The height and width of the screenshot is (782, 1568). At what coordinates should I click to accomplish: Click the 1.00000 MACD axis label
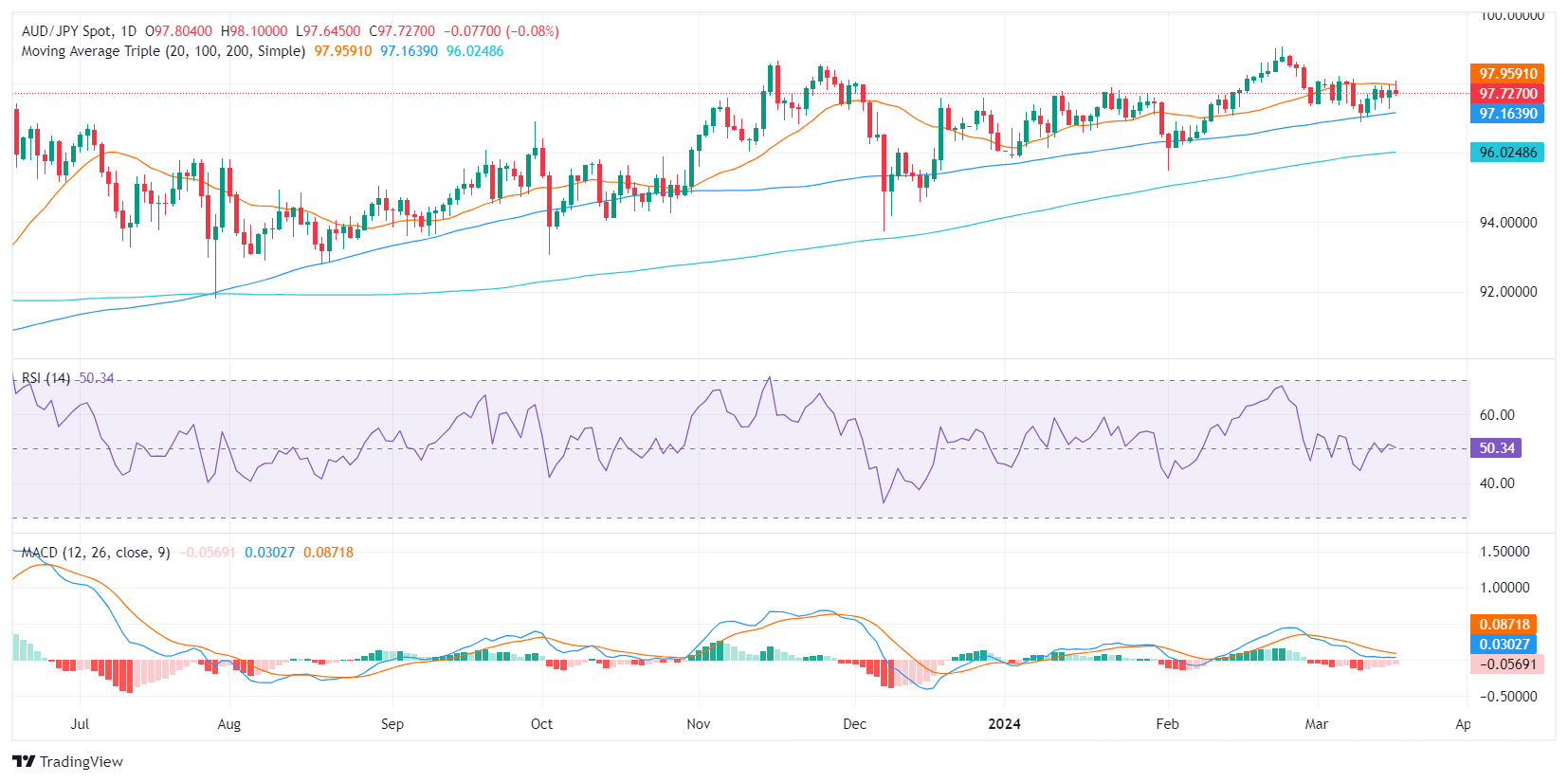(x=1504, y=588)
